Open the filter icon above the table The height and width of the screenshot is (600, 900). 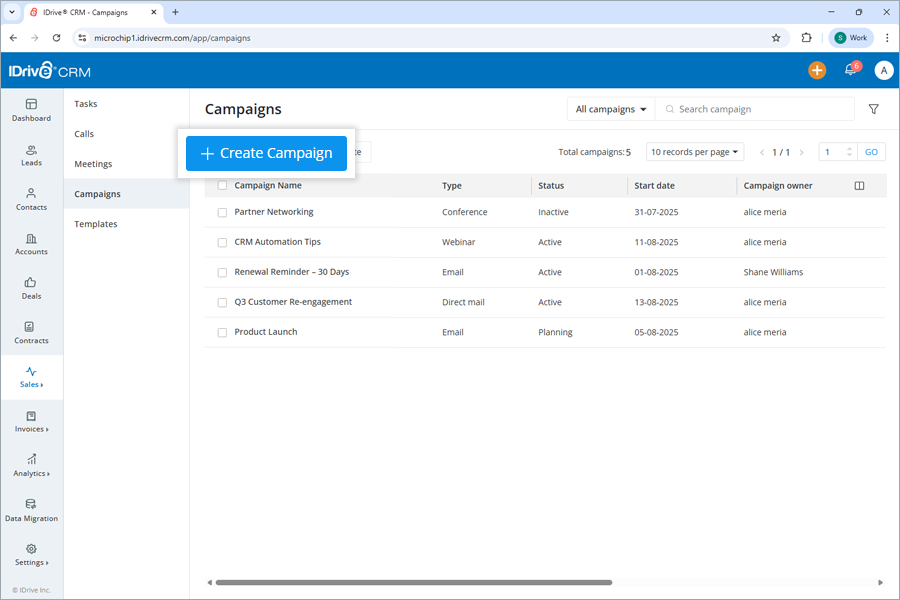[873, 108]
